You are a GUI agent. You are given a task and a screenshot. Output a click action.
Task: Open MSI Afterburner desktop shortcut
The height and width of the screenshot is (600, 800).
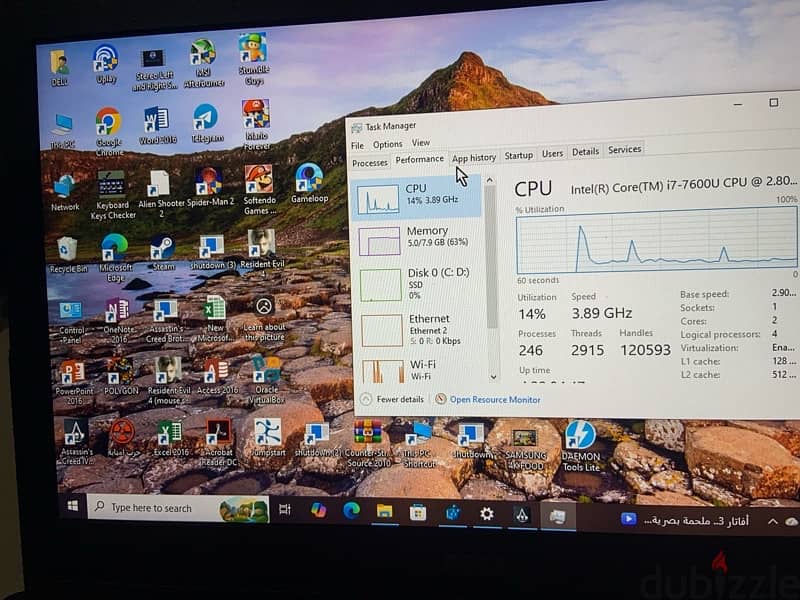coord(204,63)
